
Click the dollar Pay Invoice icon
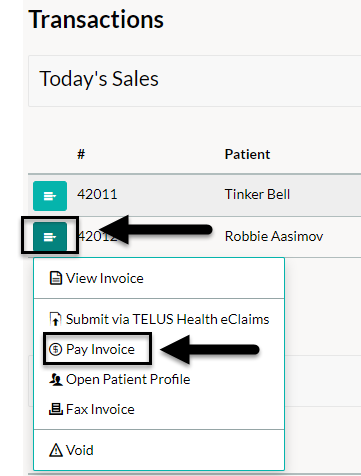point(55,349)
